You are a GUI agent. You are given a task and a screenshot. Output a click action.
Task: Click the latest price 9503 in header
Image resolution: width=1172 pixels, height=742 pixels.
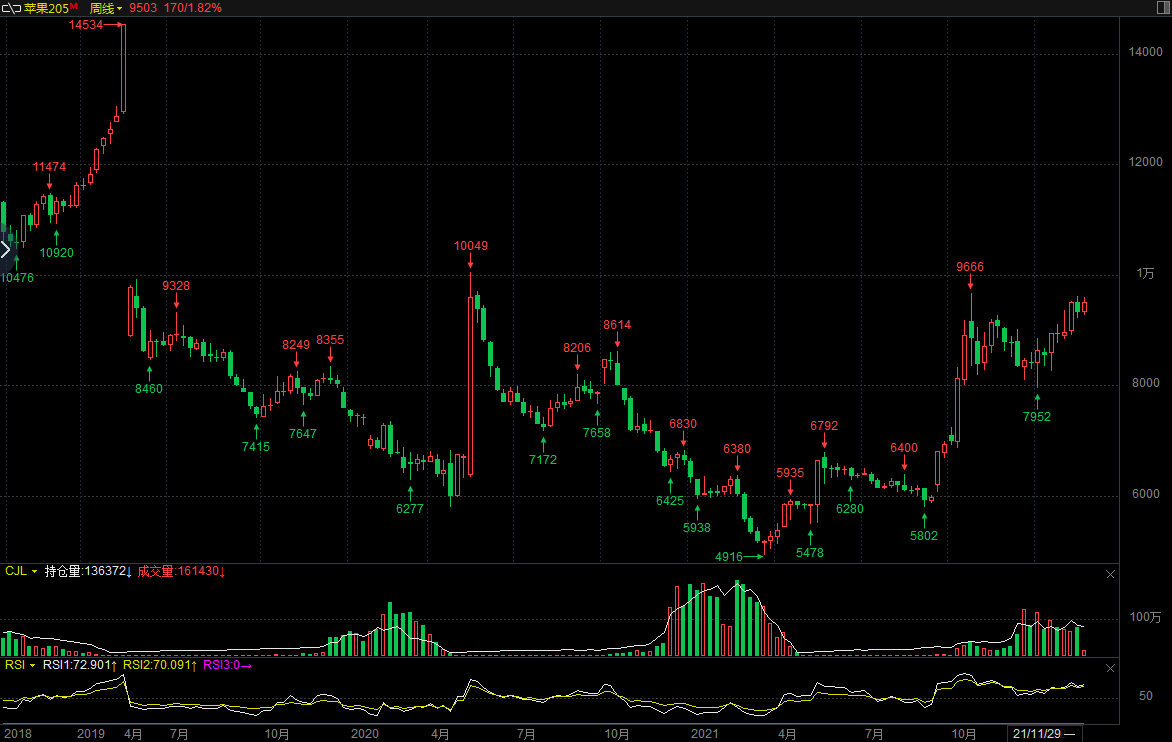tap(143, 8)
